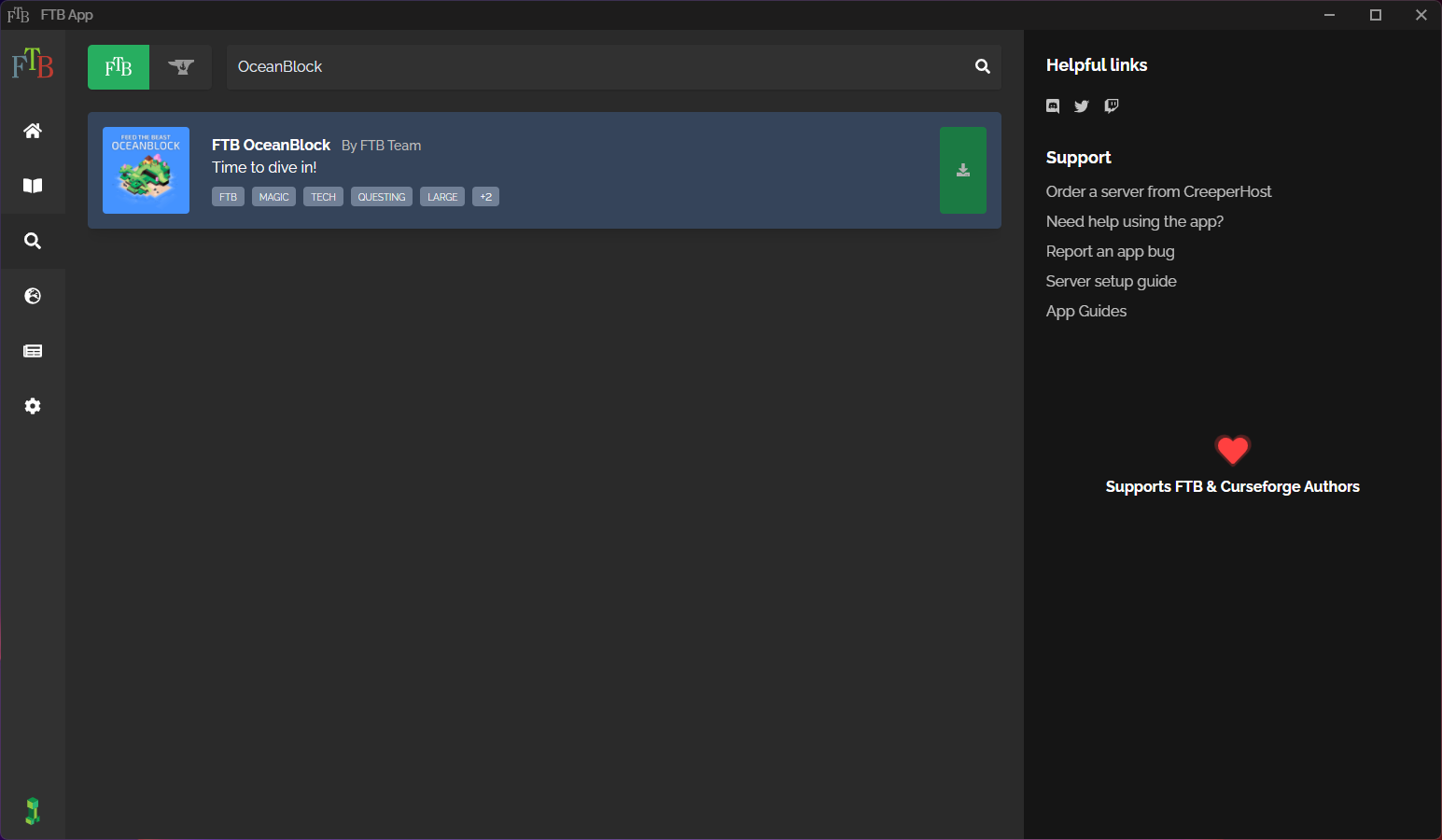Minimize the FTB App window
1442x840 pixels.
(1330, 15)
